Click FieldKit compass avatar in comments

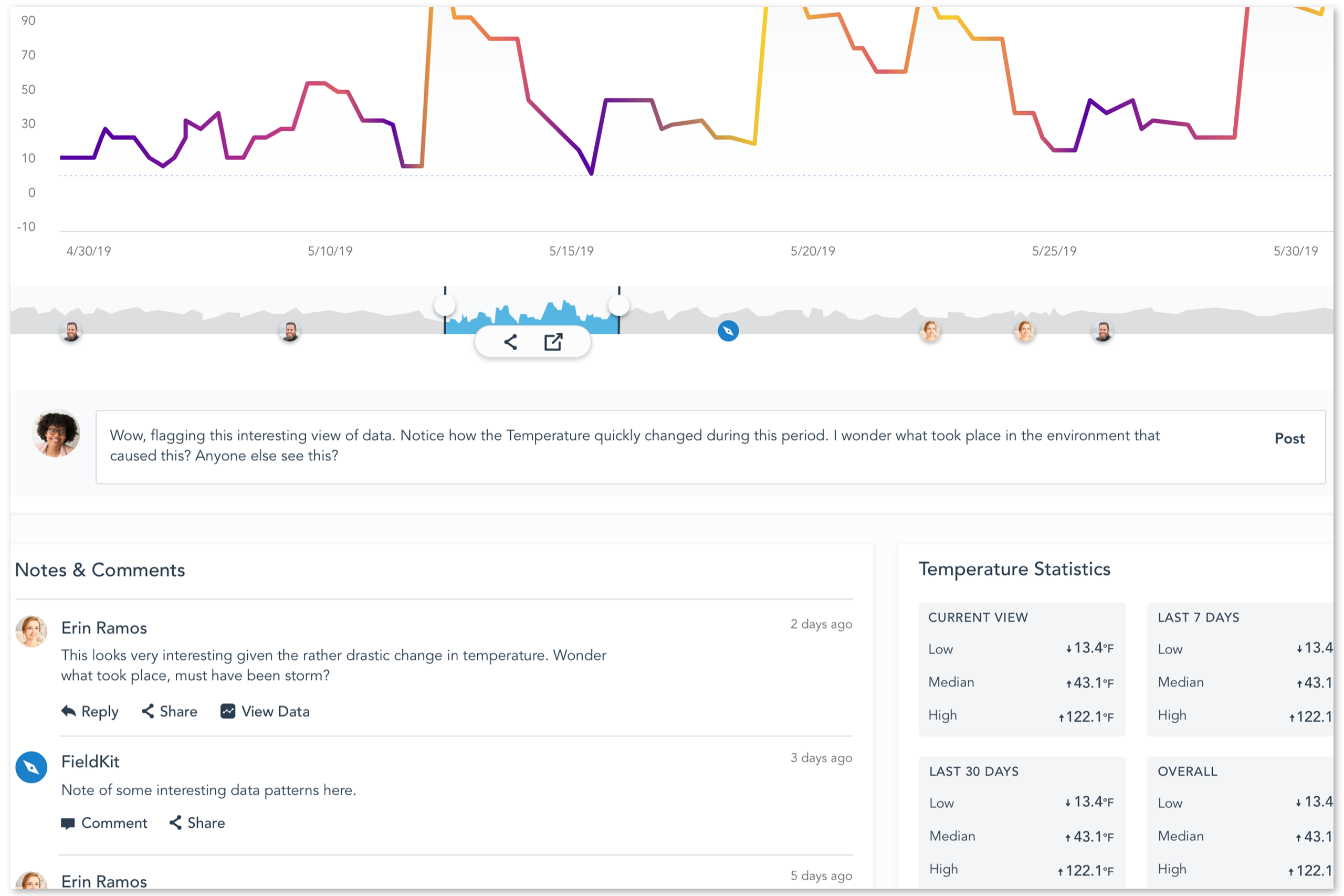(31, 767)
